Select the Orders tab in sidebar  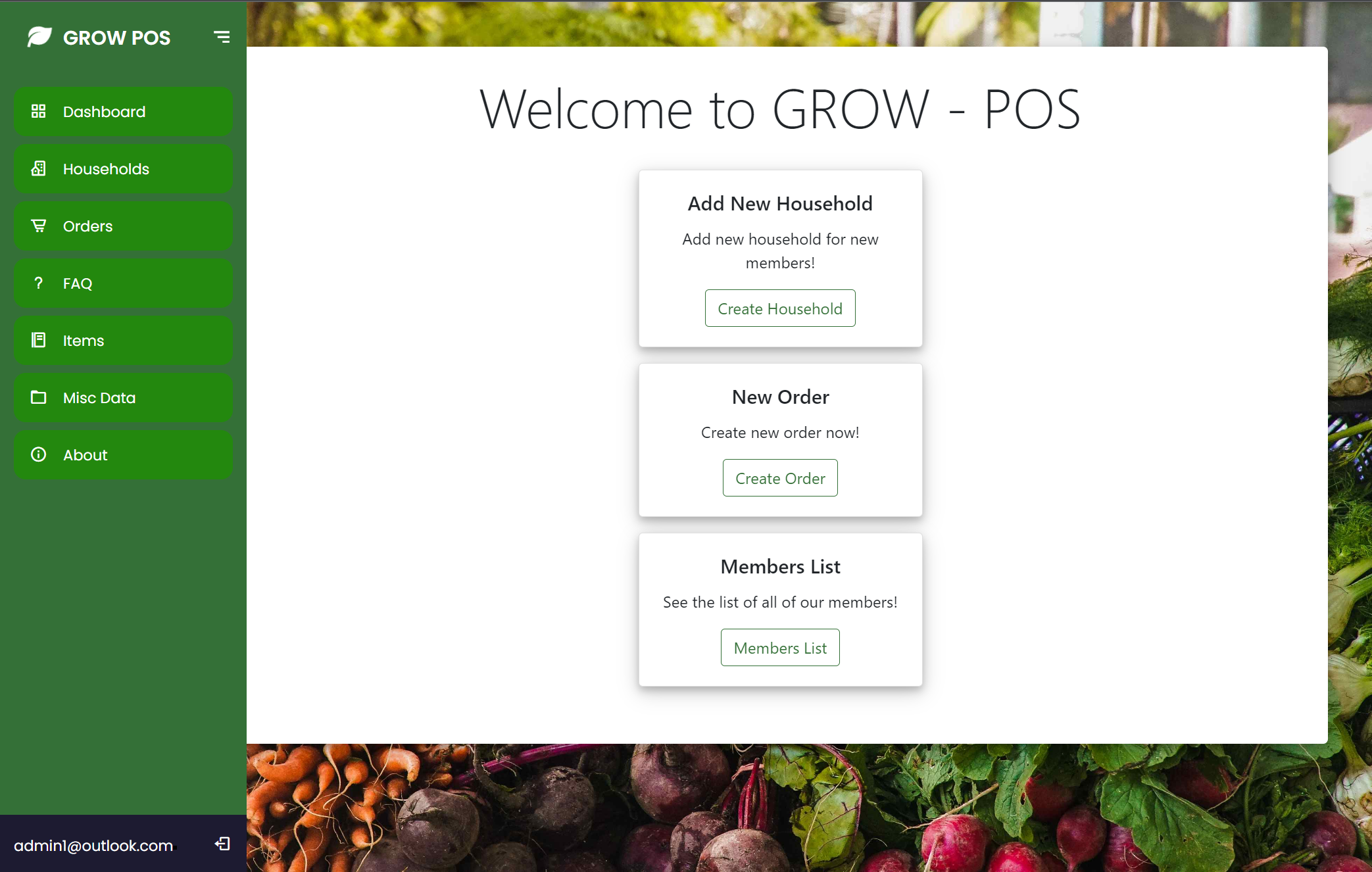point(119,226)
